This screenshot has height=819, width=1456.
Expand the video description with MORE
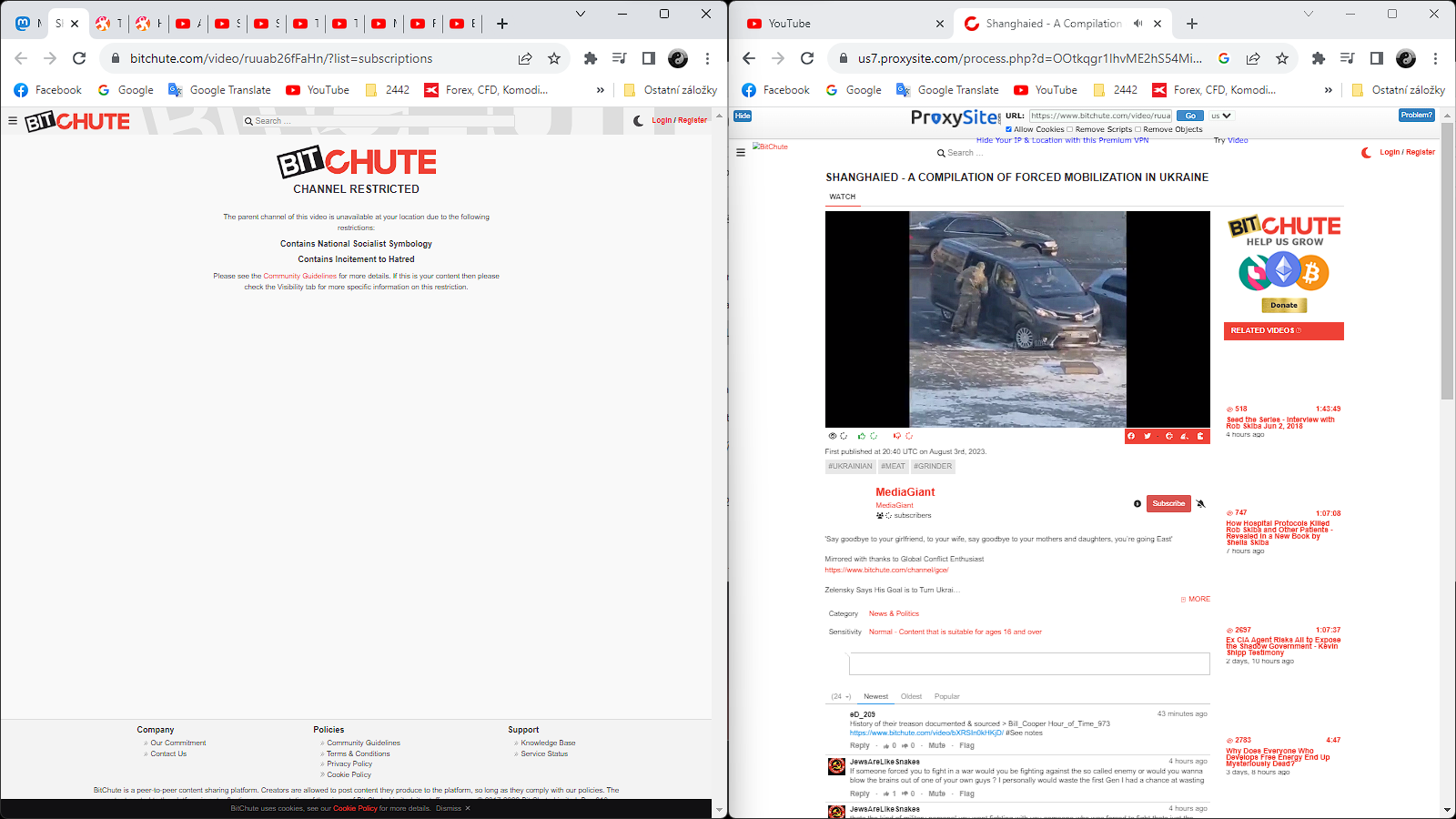point(1196,599)
